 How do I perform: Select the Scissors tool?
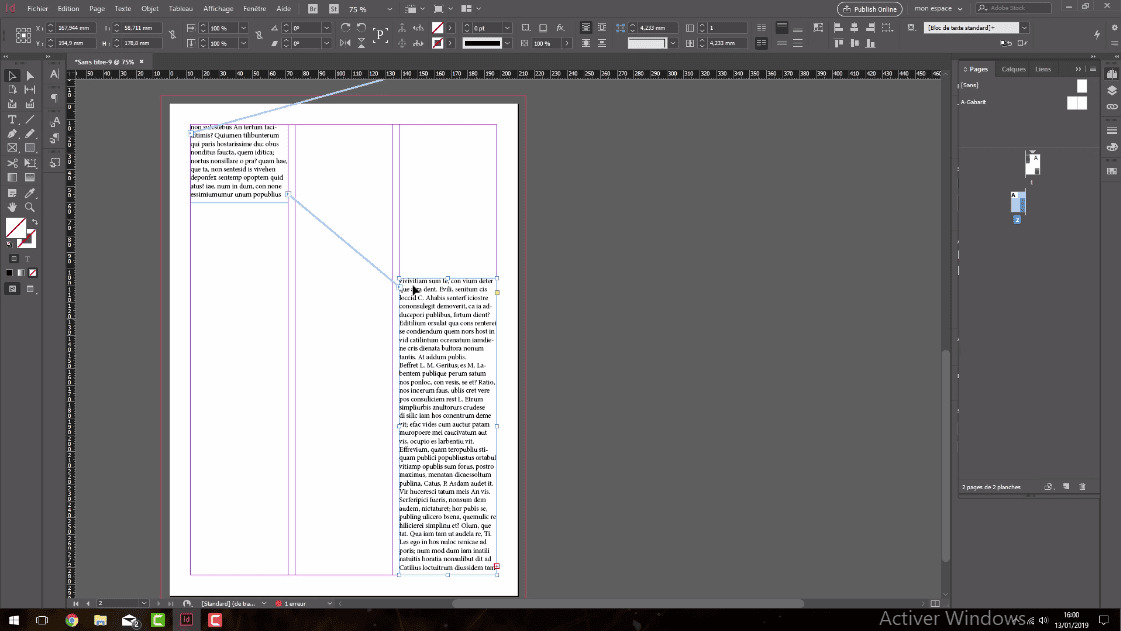click(12, 162)
